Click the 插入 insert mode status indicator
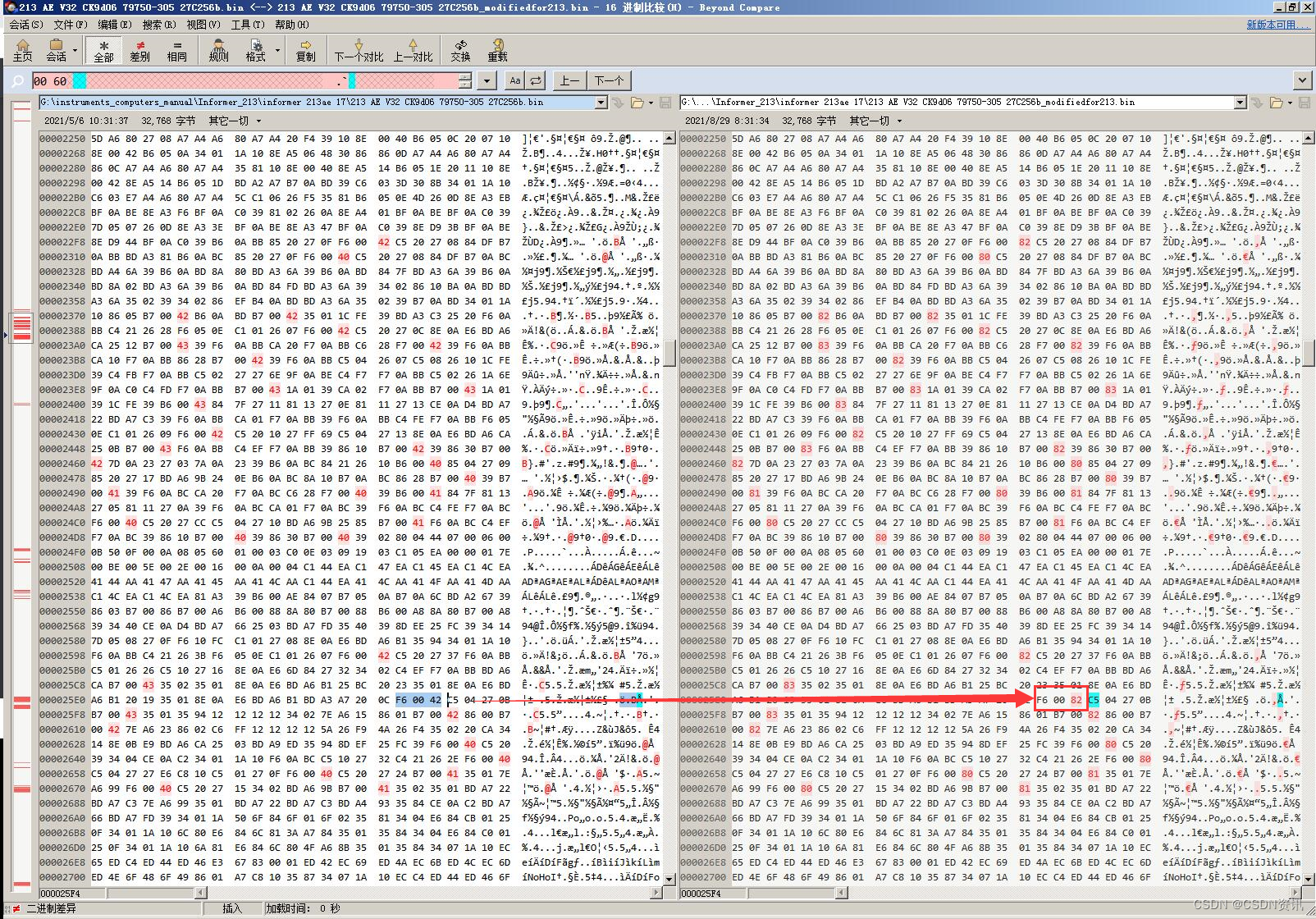Screen dimensions: 1316x919 (232, 908)
